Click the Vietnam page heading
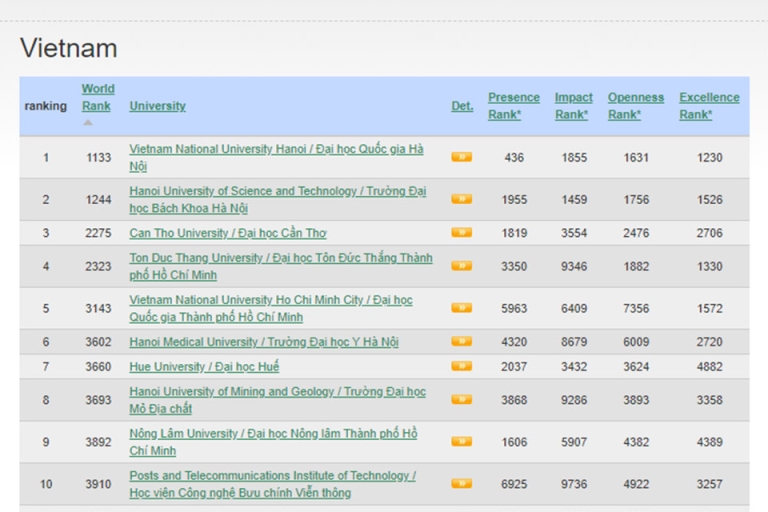 [x=69, y=48]
